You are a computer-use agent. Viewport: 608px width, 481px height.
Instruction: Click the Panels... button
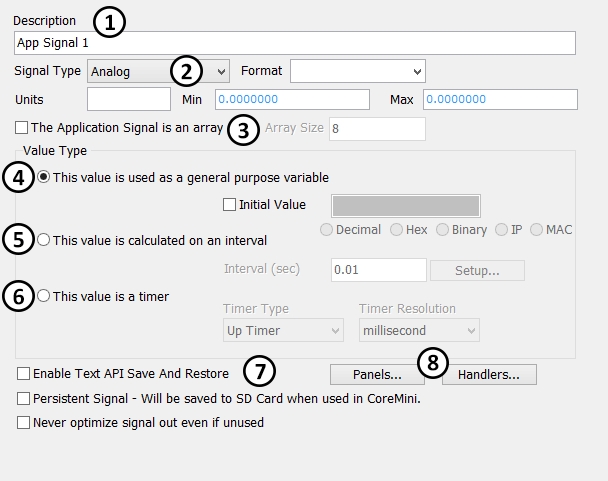376,375
